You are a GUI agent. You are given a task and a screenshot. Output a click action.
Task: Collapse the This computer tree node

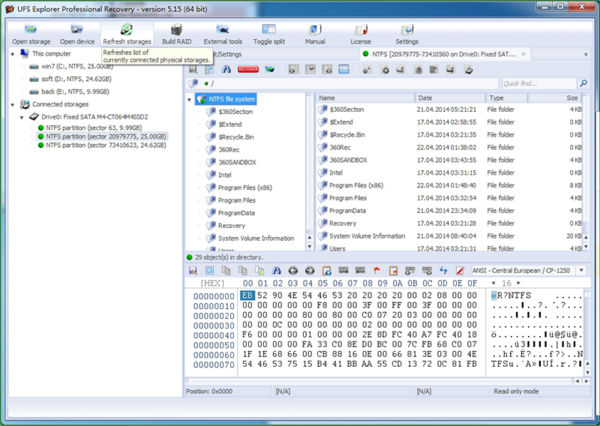9,54
